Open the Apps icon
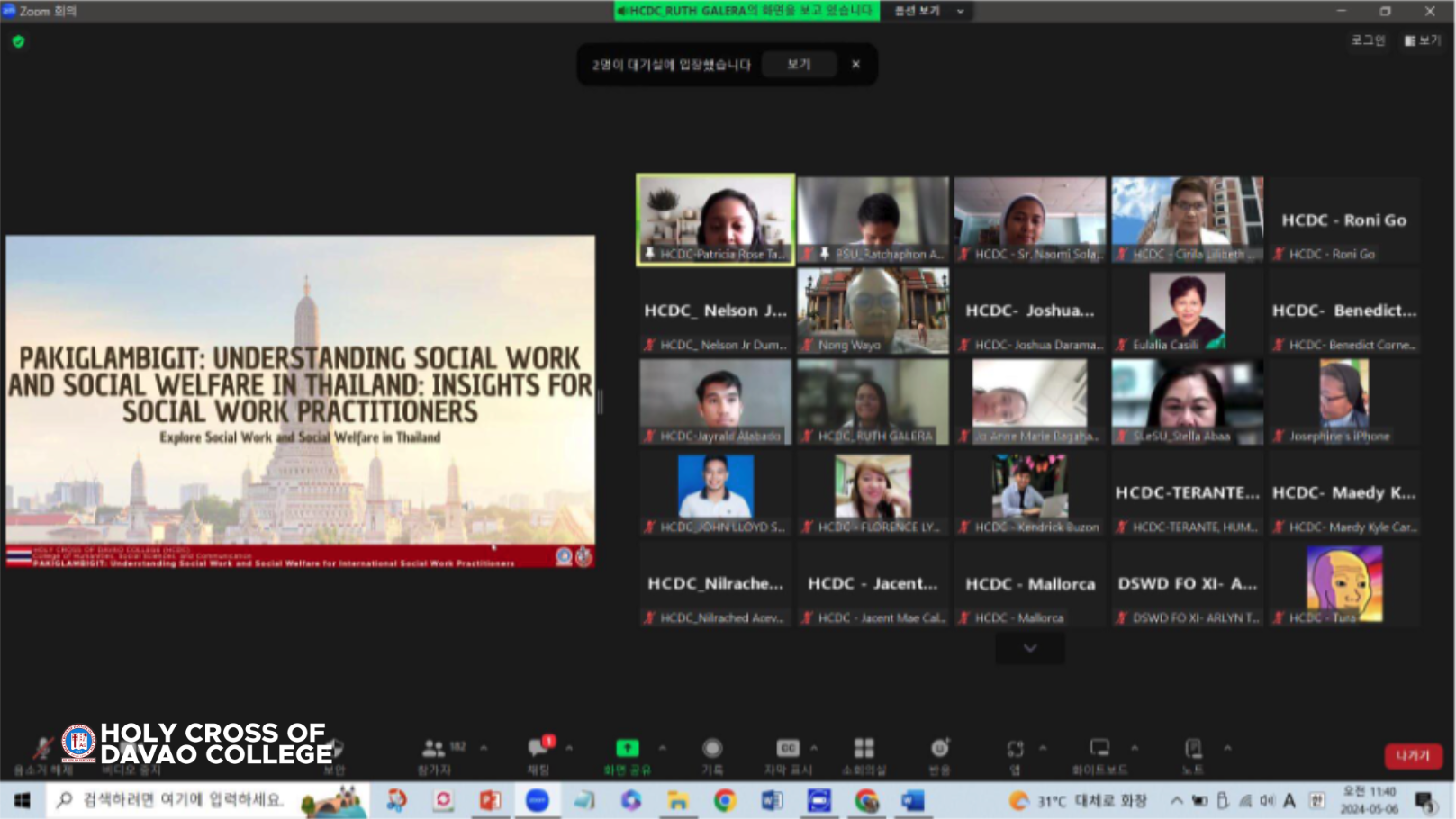Image resolution: width=1456 pixels, height=819 pixels. 1016,748
